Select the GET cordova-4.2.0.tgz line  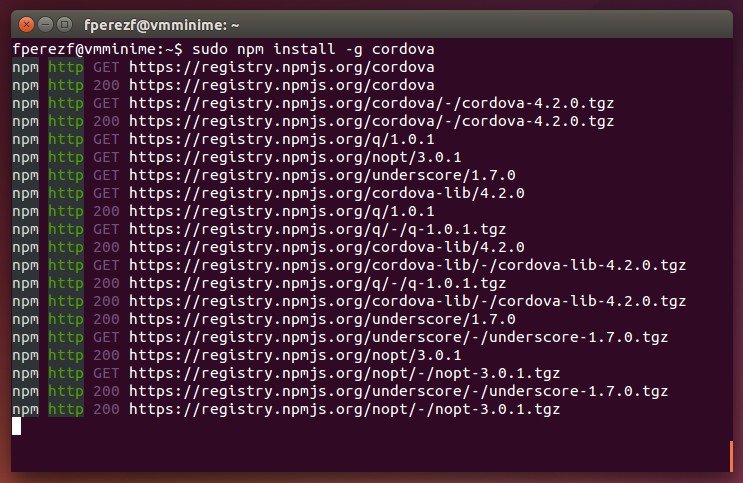click(313, 103)
